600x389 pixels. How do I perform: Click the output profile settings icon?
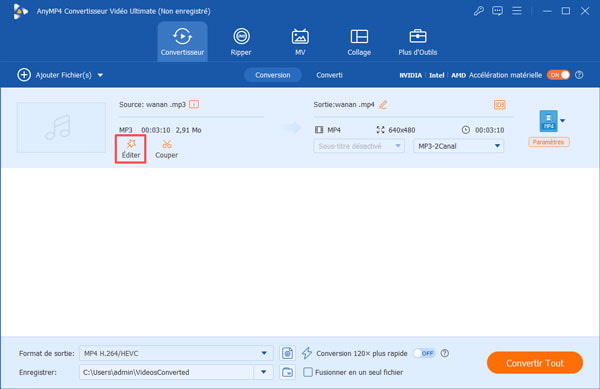[x=287, y=353]
